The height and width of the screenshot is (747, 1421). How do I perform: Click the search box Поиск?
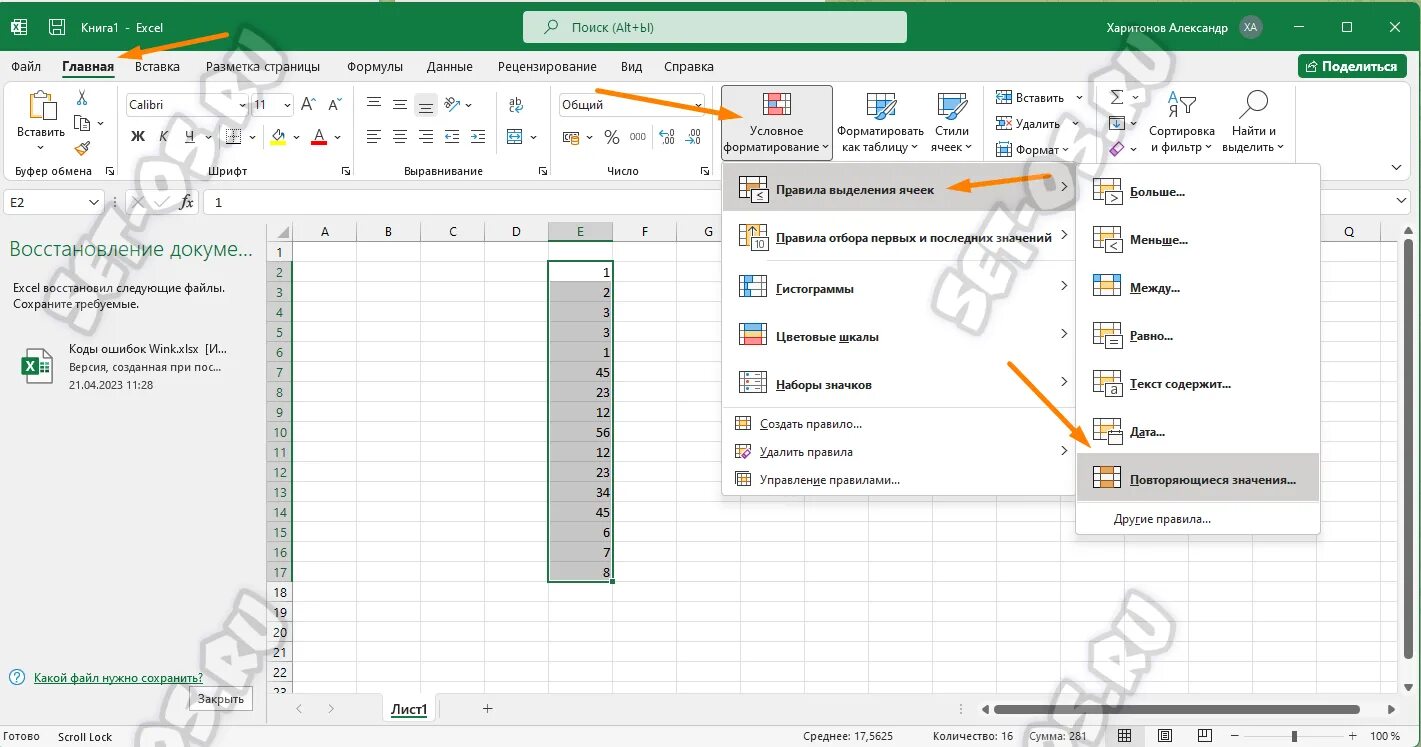coord(715,27)
